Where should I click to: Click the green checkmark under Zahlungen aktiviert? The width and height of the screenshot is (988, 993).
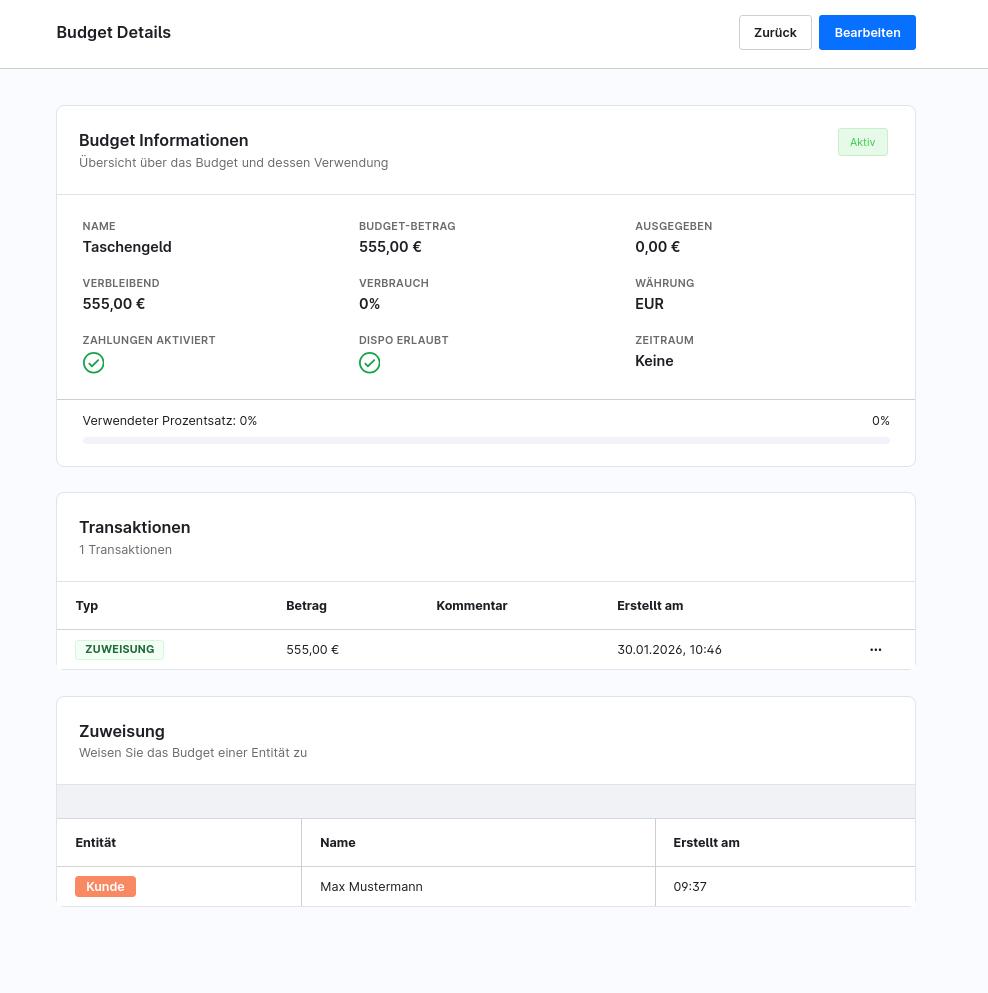point(93,363)
